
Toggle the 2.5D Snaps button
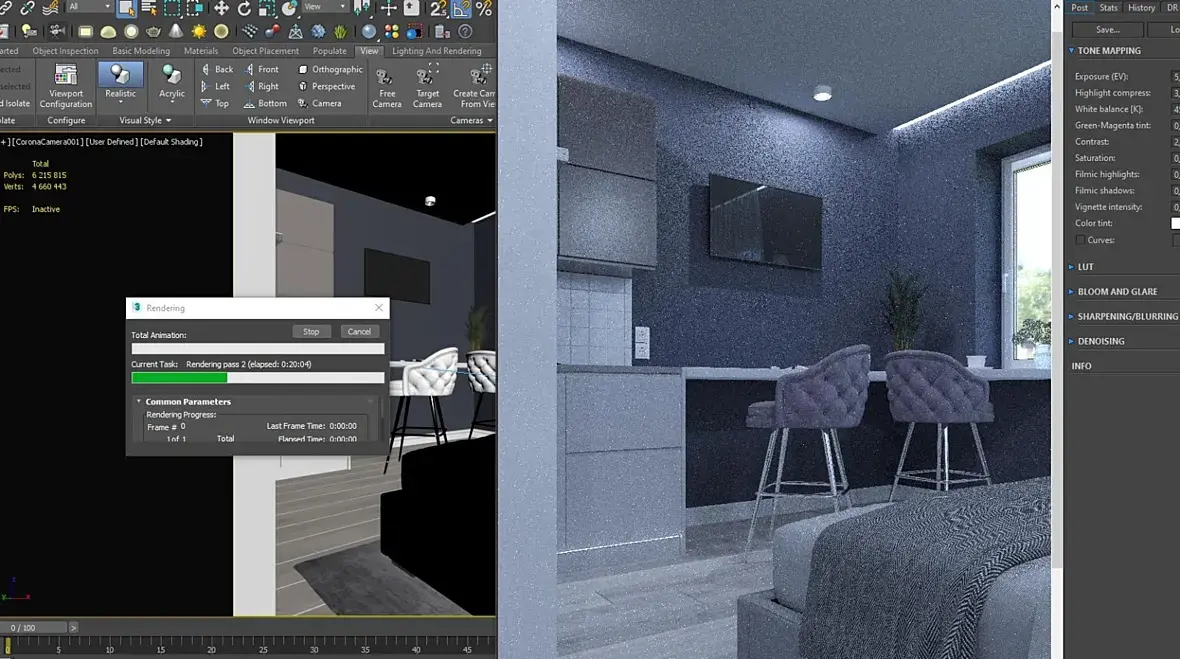(438, 8)
